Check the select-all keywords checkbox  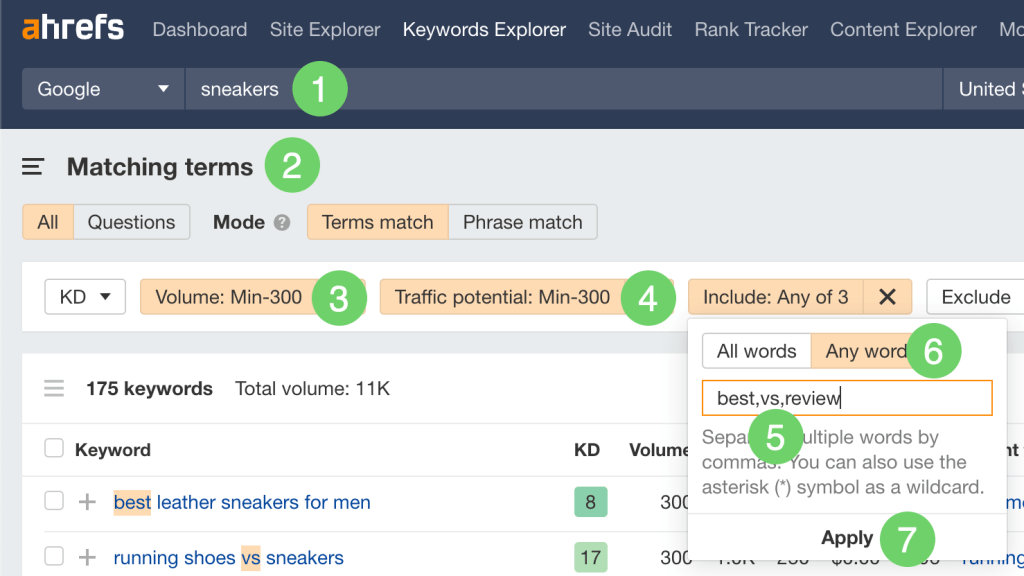click(x=54, y=448)
